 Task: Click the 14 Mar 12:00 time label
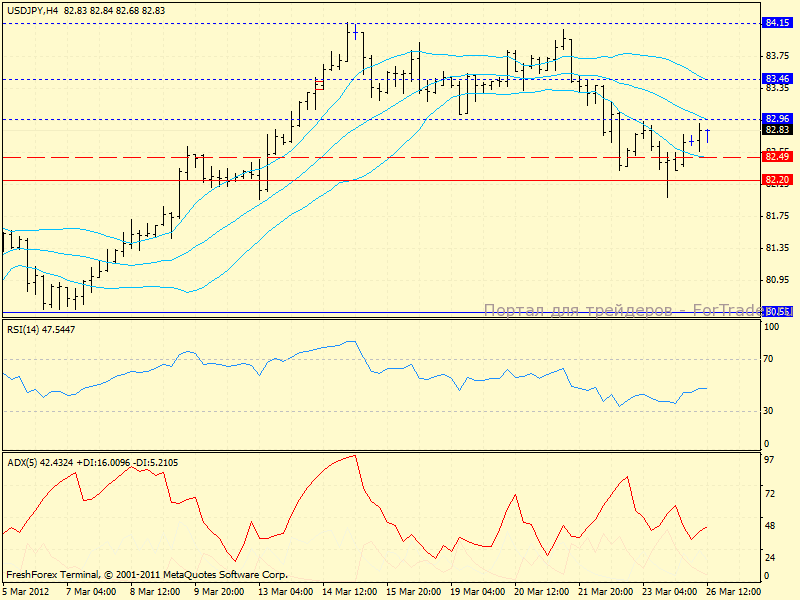point(346,591)
